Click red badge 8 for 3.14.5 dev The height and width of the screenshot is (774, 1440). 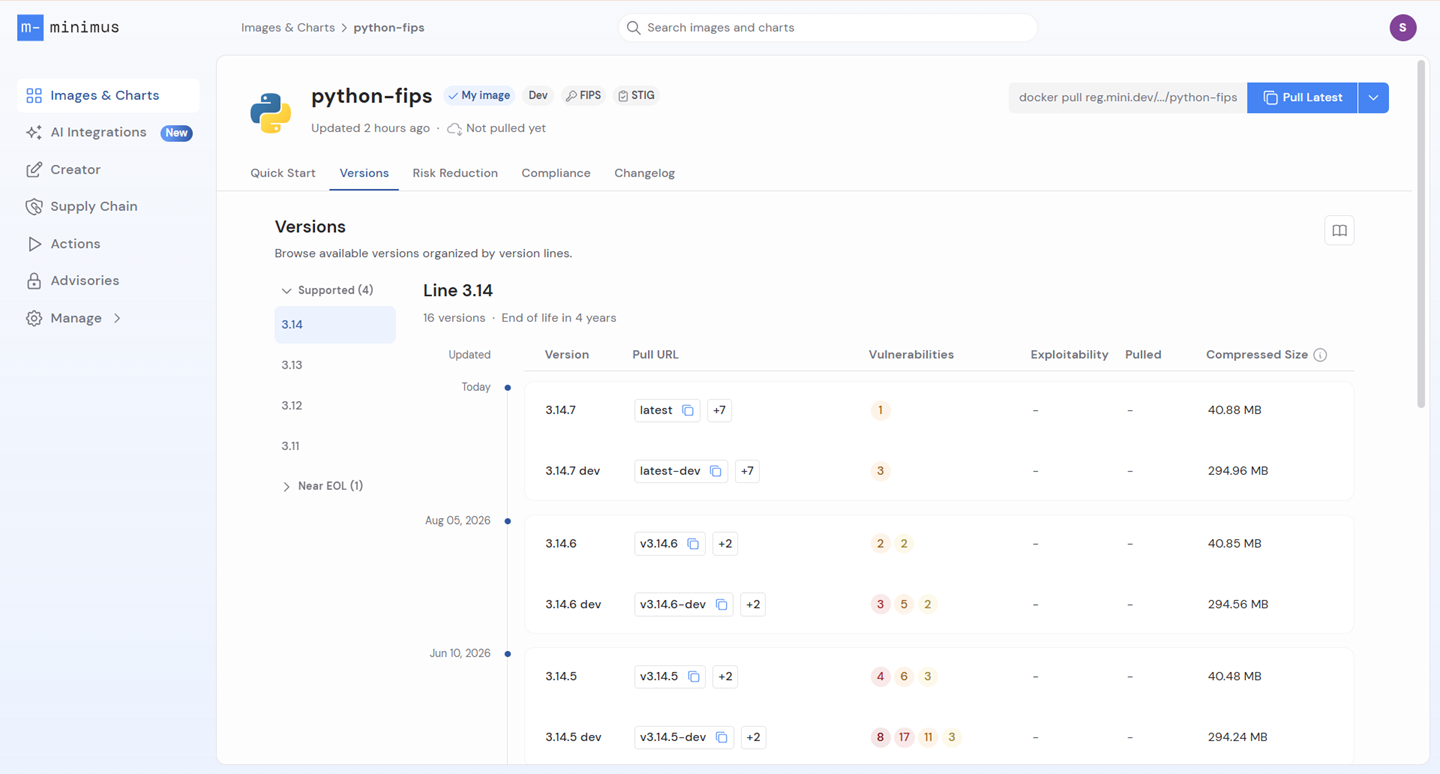pos(880,738)
